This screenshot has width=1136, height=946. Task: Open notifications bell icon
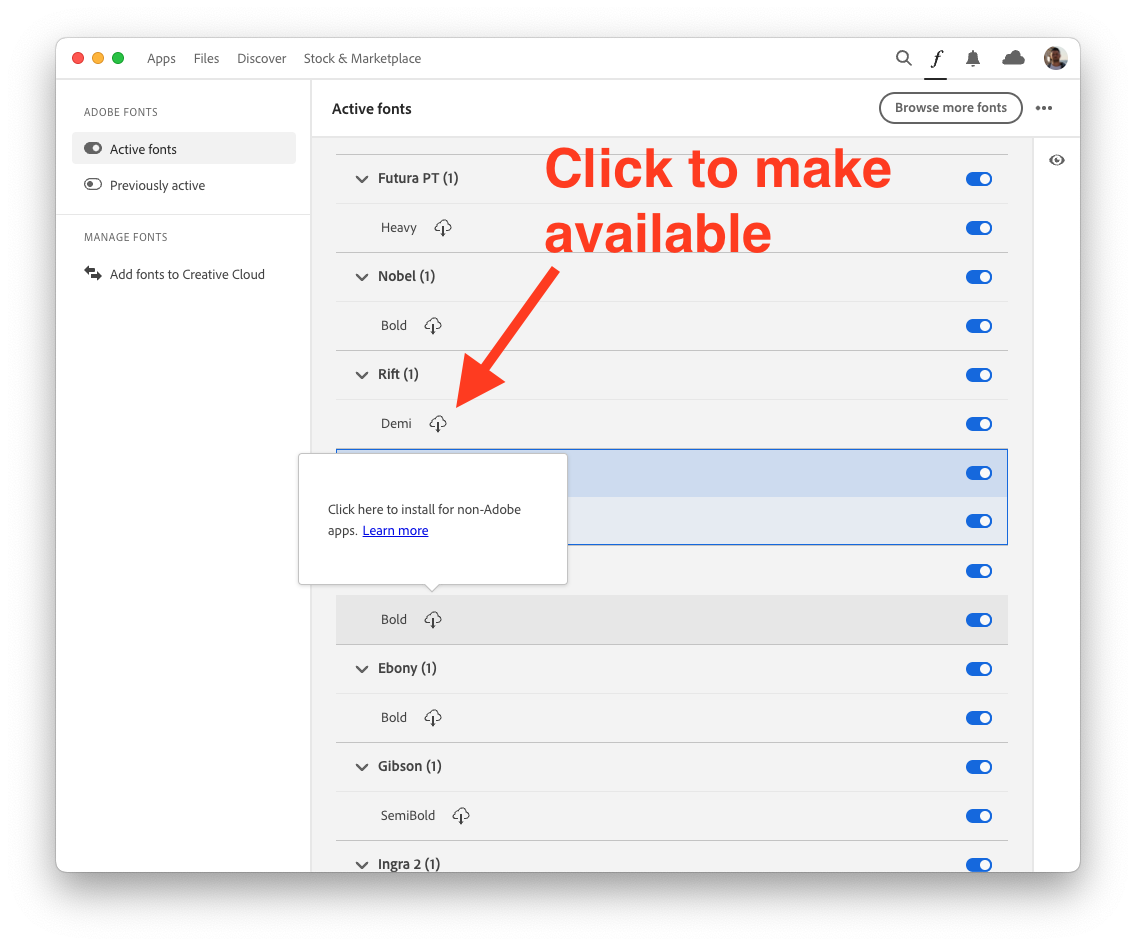(972, 59)
